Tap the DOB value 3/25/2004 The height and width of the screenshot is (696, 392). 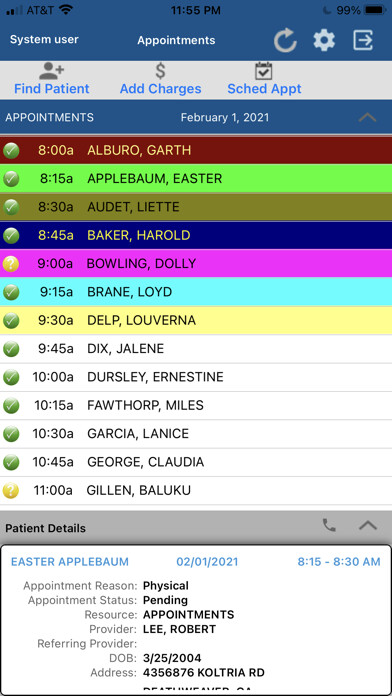[x=172, y=658]
